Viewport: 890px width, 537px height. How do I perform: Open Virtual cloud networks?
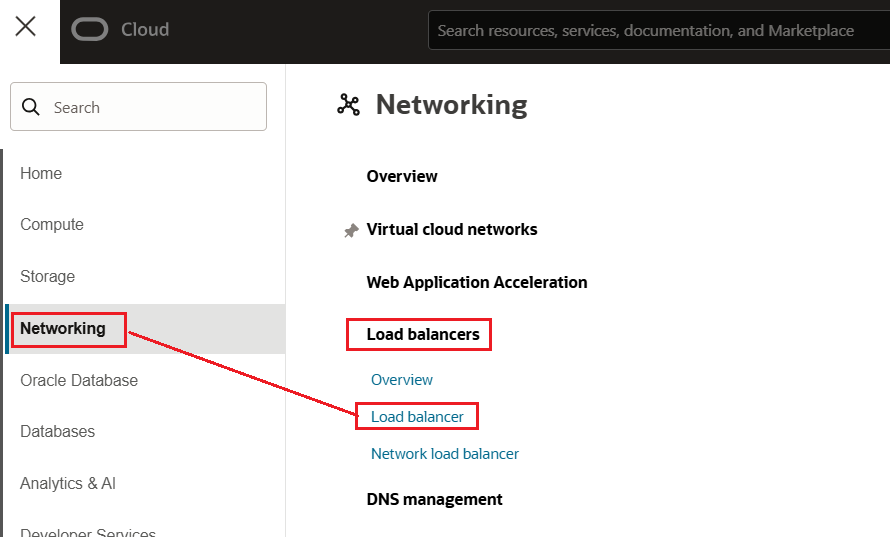[452, 230]
